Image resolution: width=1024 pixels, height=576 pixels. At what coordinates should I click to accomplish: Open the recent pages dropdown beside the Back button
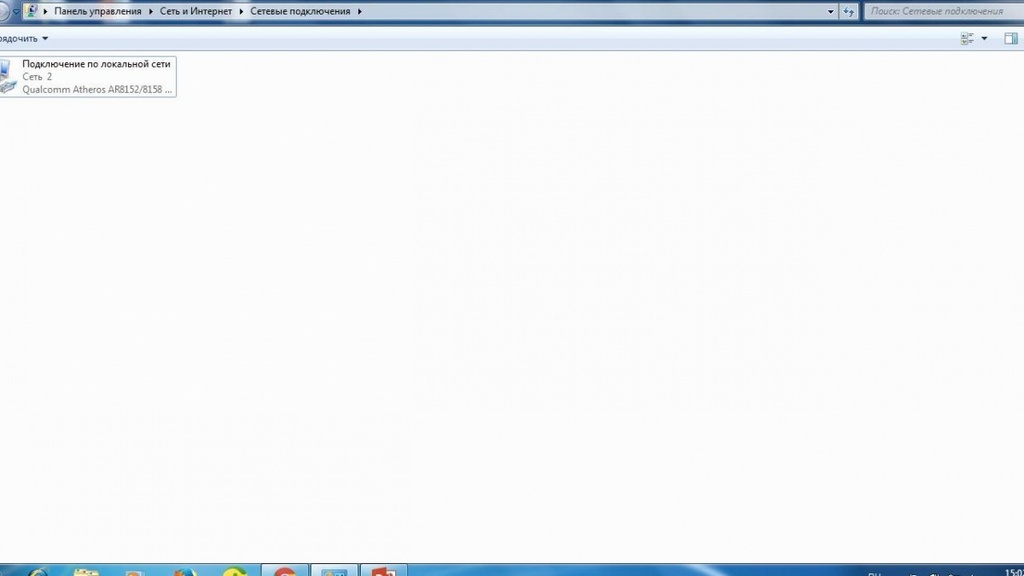[x=16, y=11]
